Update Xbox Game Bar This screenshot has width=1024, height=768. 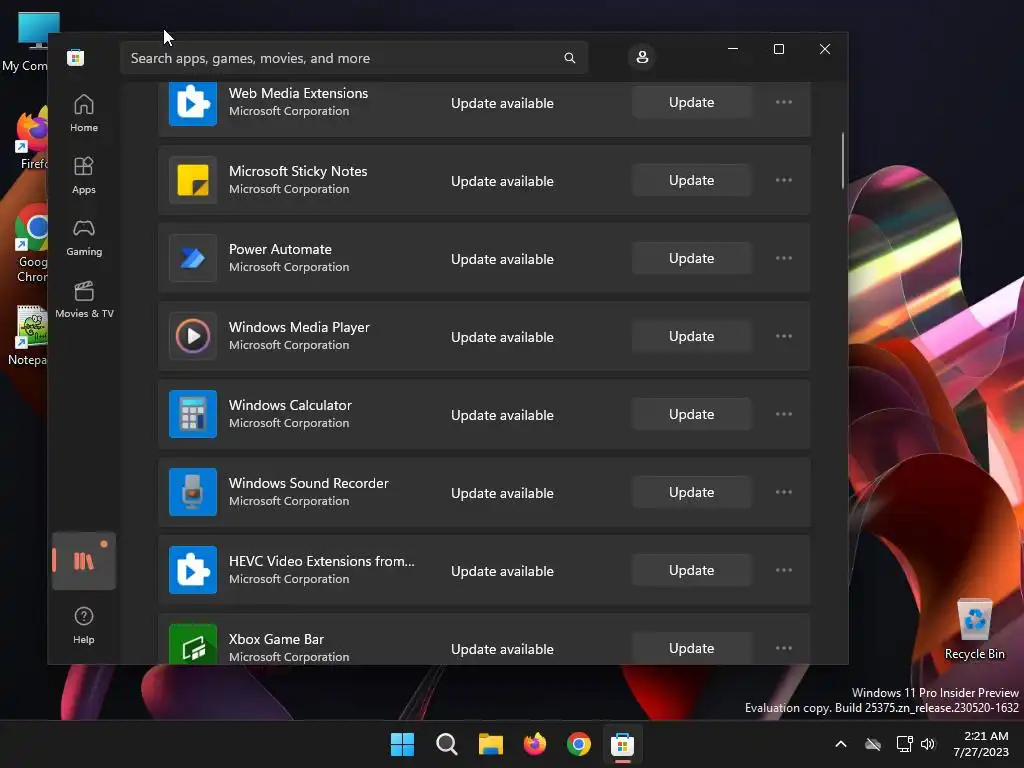click(692, 648)
